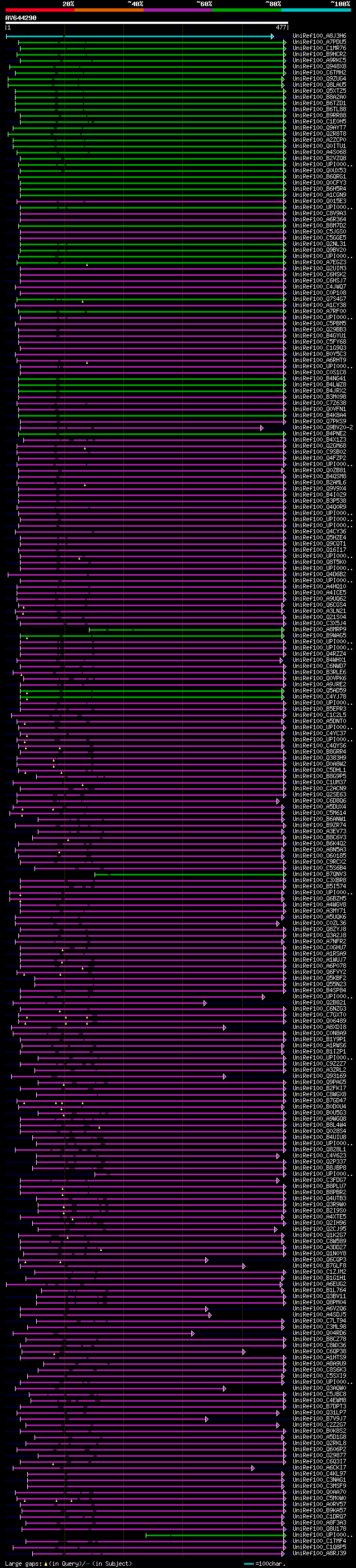Select label UniRef100_Q8LAU5
The width and height of the screenshot is (356, 1568).
click(319, 85)
